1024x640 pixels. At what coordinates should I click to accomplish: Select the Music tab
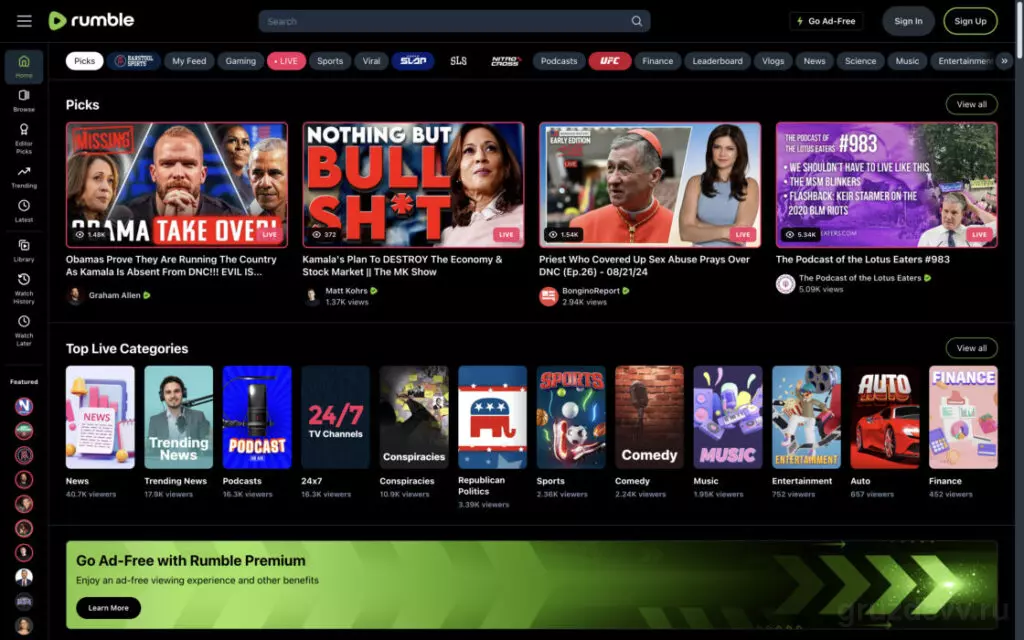(906, 61)
